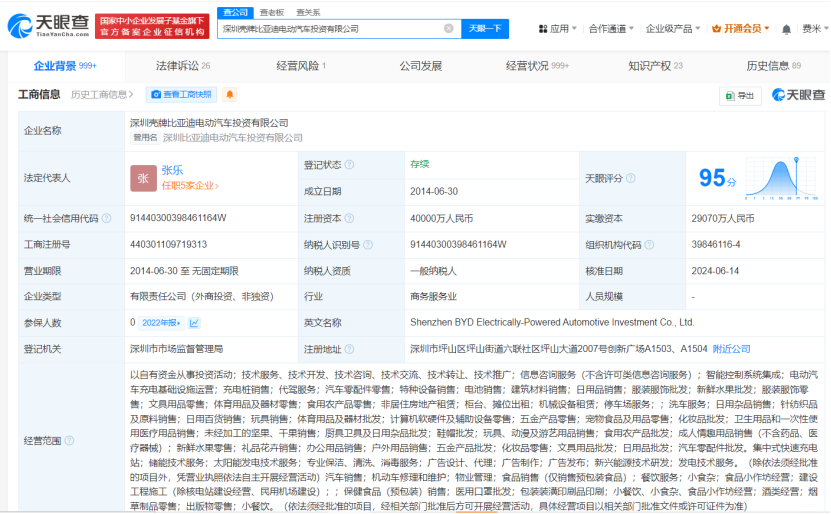The width and height of the screenshot is (831, 514).
Task: Click the English name Shenzhen BYD Electrically-Powered text
Action: click(x=552, y=322)
